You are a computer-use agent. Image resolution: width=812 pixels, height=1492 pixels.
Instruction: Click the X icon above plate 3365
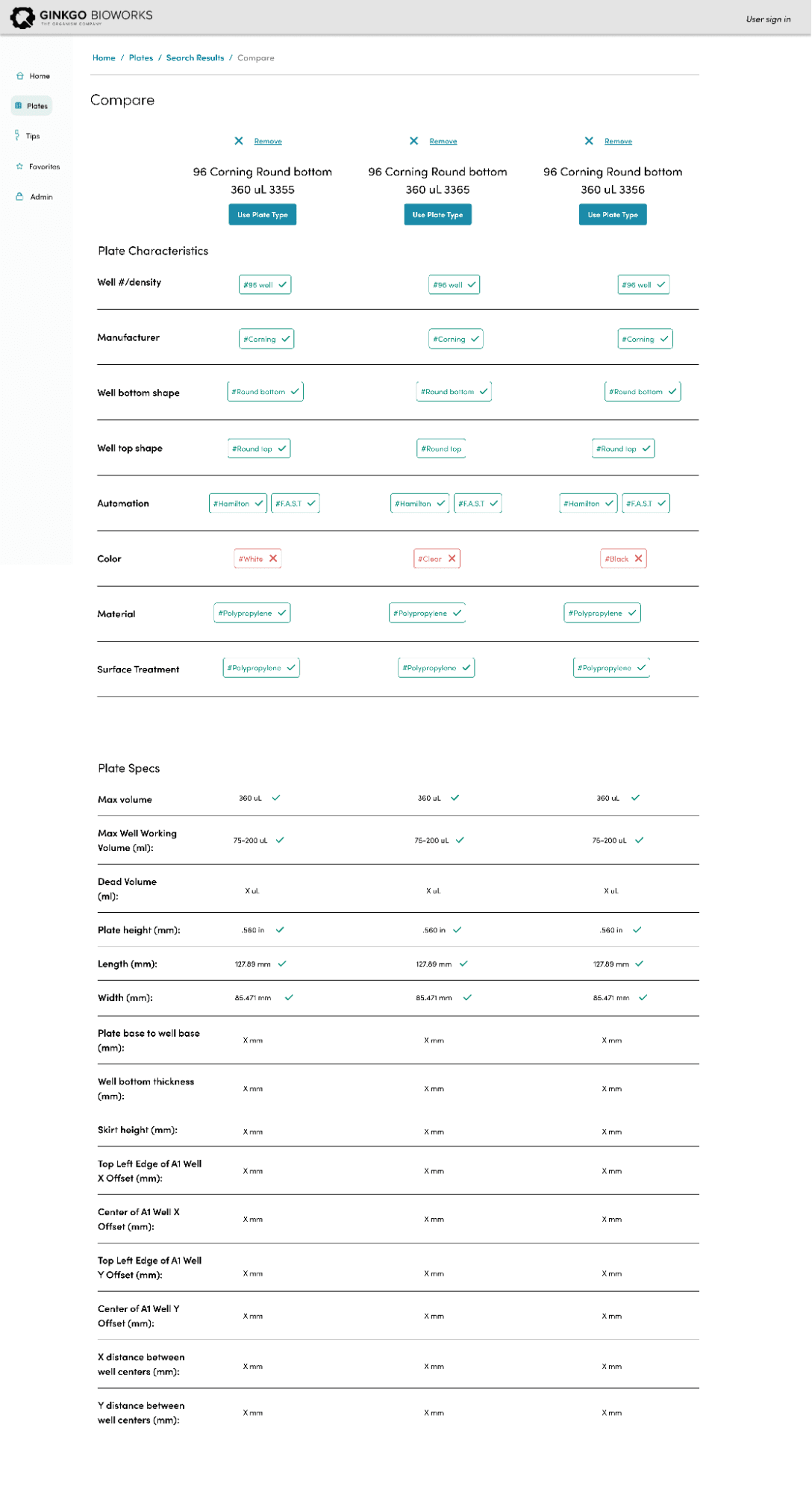coord(414,141)
